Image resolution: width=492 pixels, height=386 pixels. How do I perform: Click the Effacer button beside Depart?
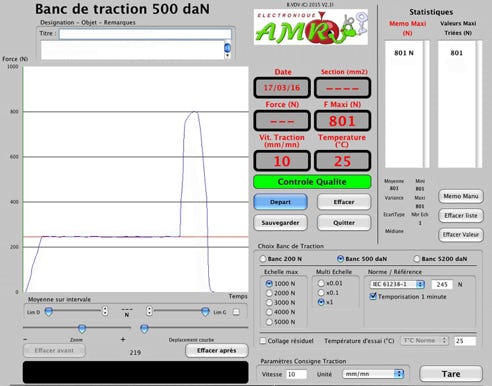pyautogui.click(x=344, y=202)
